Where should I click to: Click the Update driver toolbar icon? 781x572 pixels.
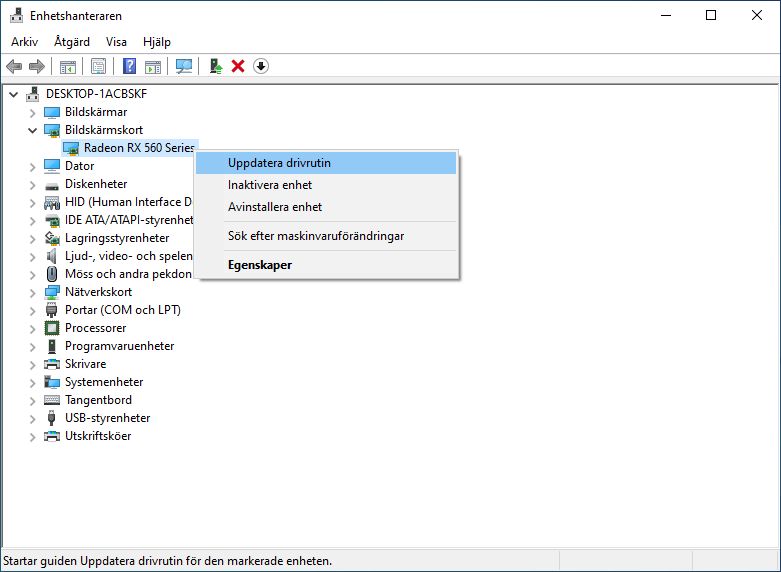[215, 66]
